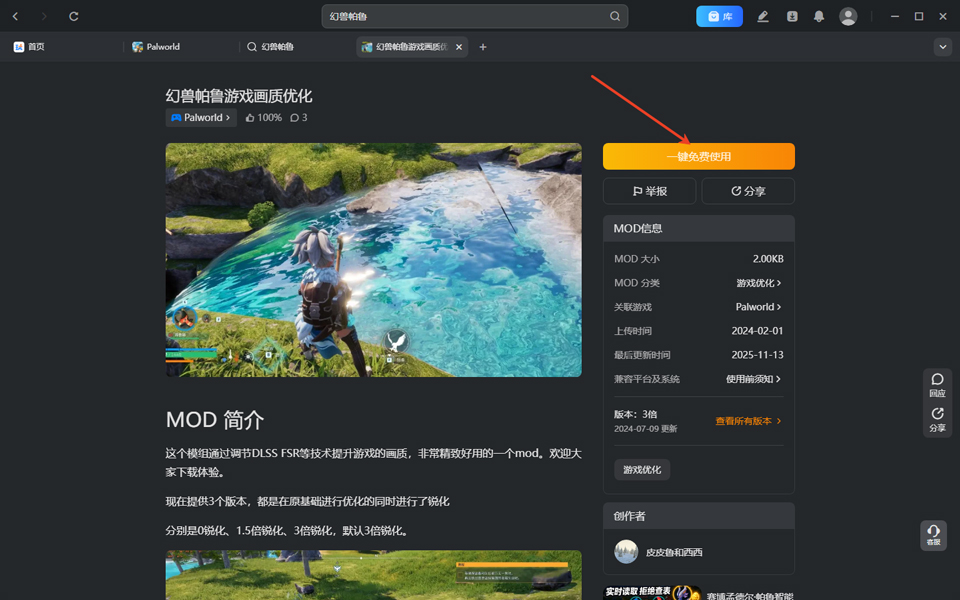The image size is (960, 600).
Task: Open the second MOD screenshot below the description
Action: (373, 575)
